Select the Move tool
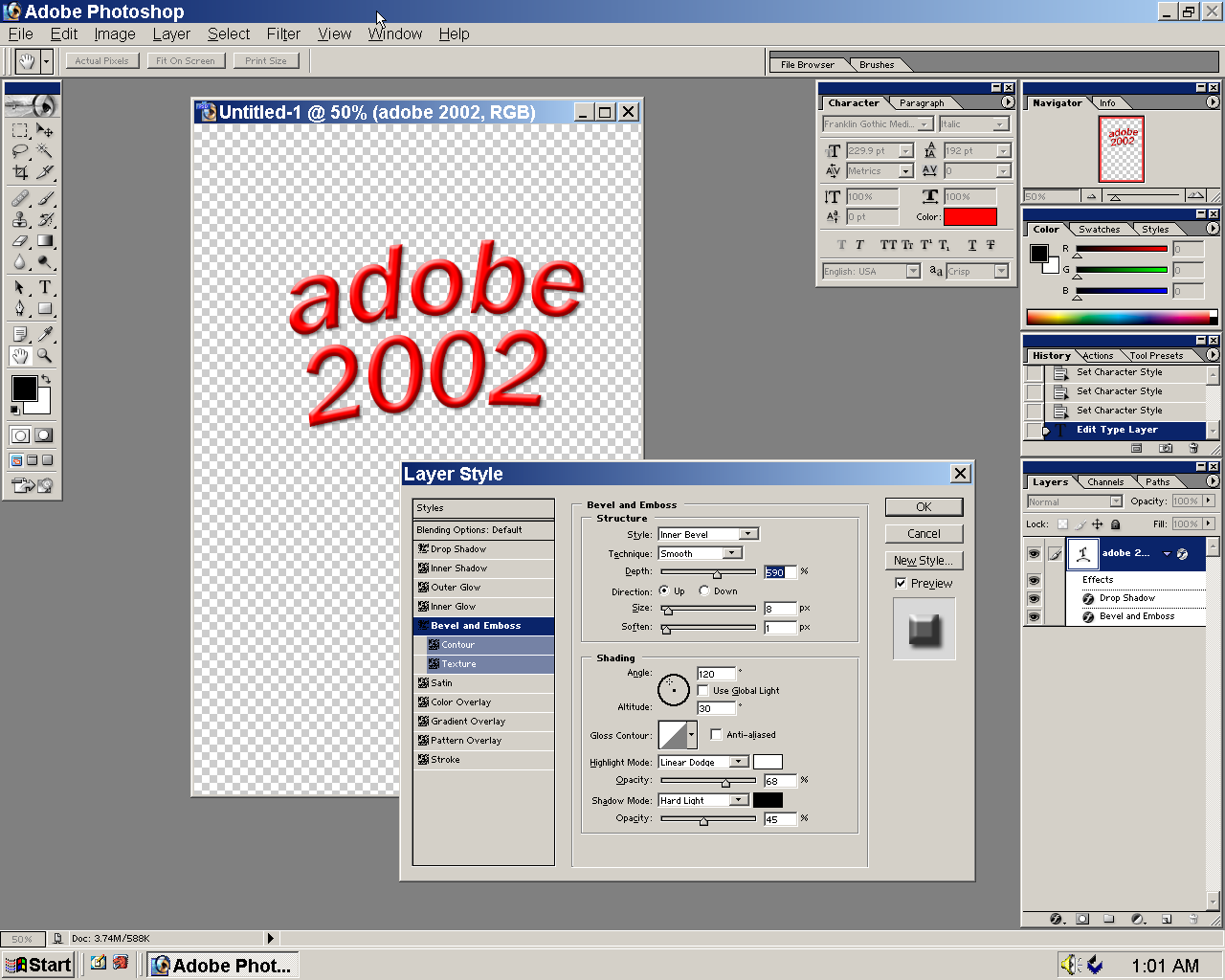 coord(45,130)
